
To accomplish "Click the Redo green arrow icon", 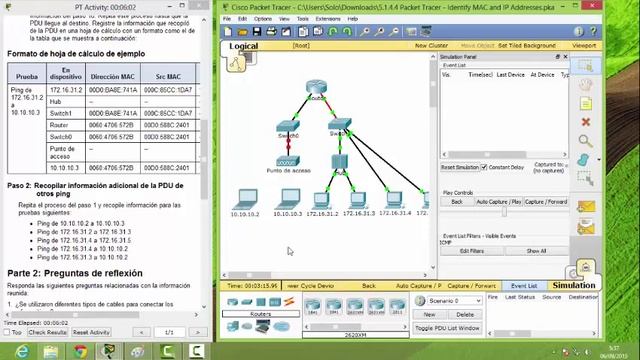I will point(347,31).
